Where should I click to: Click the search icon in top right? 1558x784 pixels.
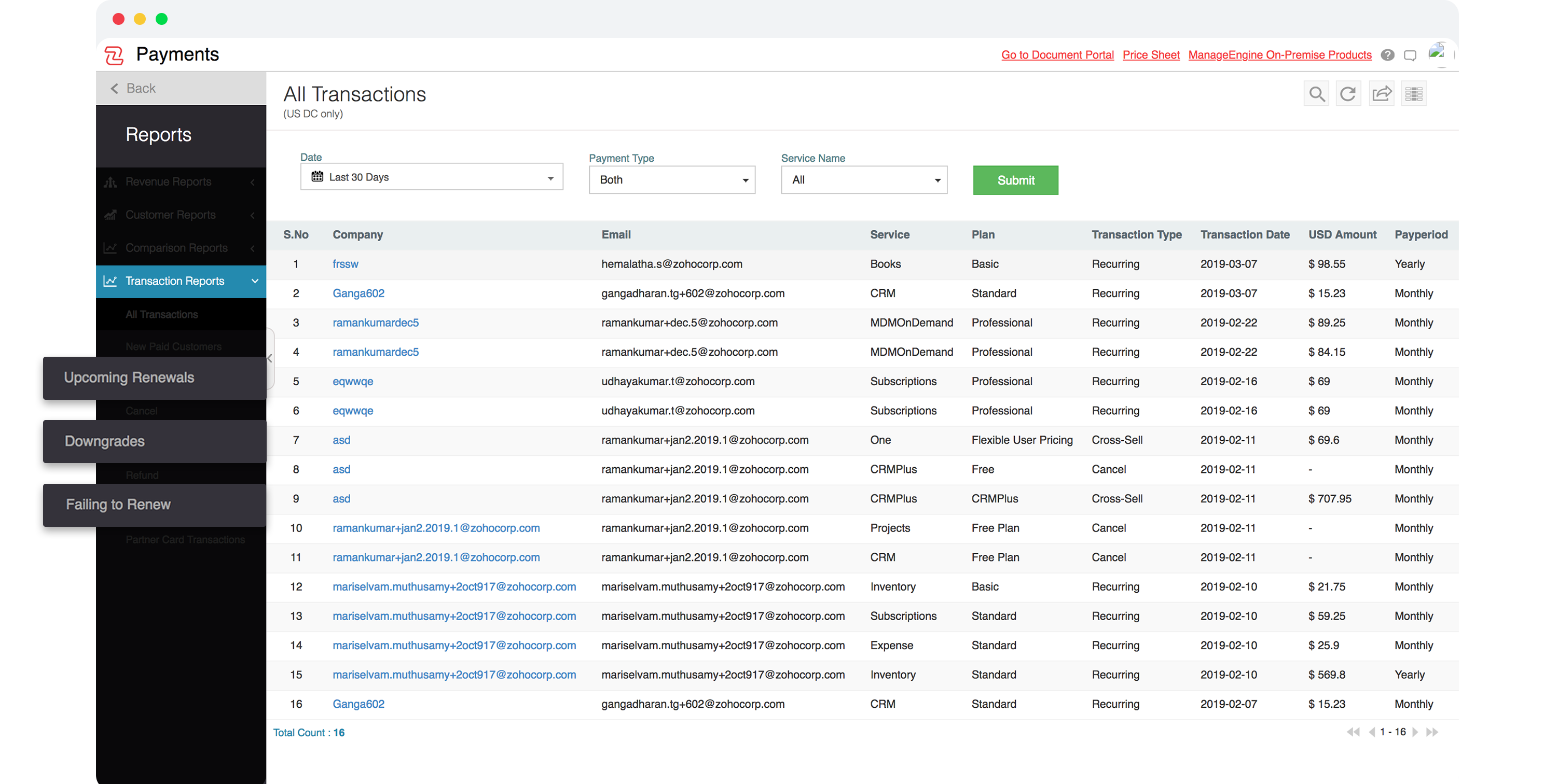tap(1317, 94)
